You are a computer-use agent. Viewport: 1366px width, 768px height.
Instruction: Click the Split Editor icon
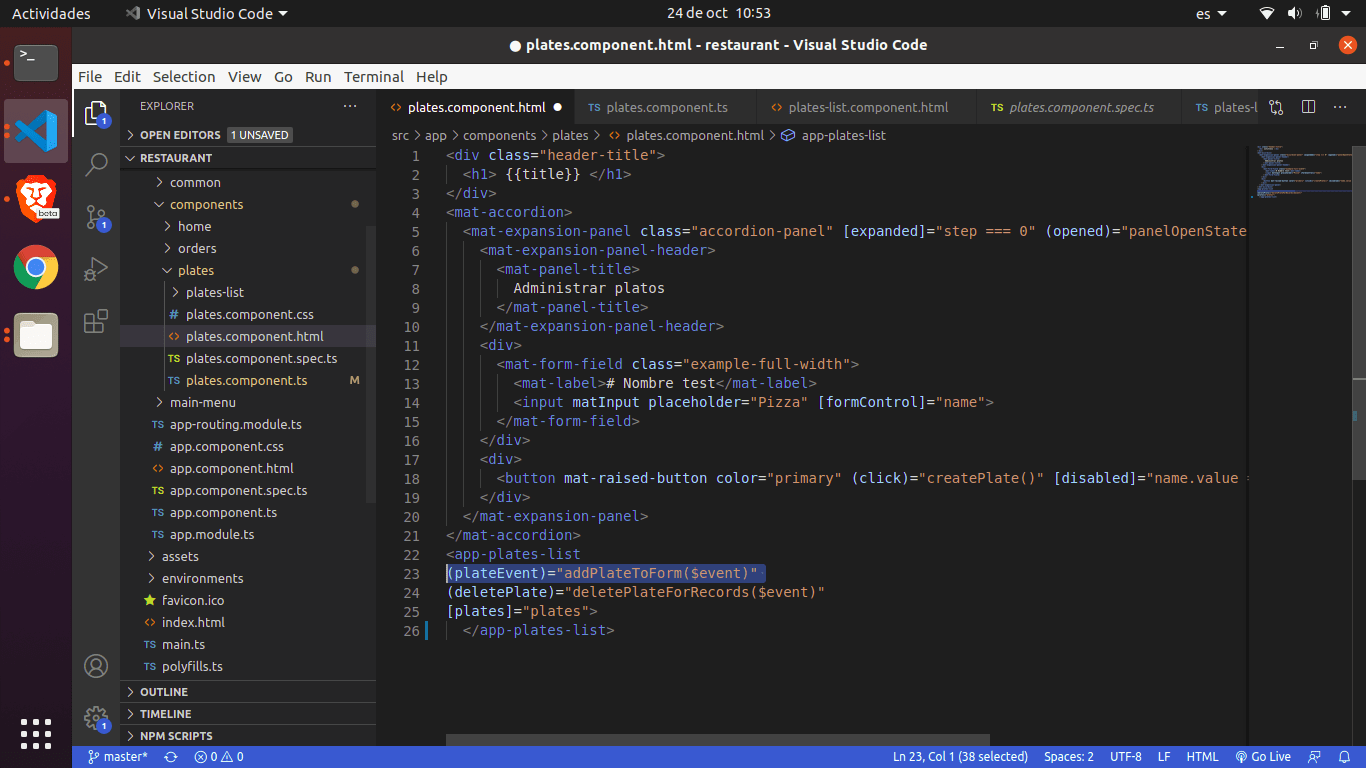[x=1308, y=107]
